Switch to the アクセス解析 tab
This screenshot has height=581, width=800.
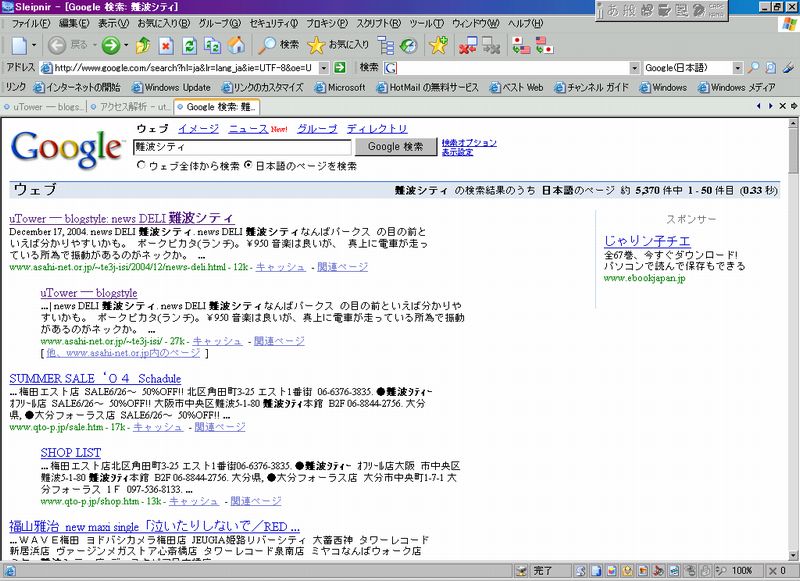131,107
